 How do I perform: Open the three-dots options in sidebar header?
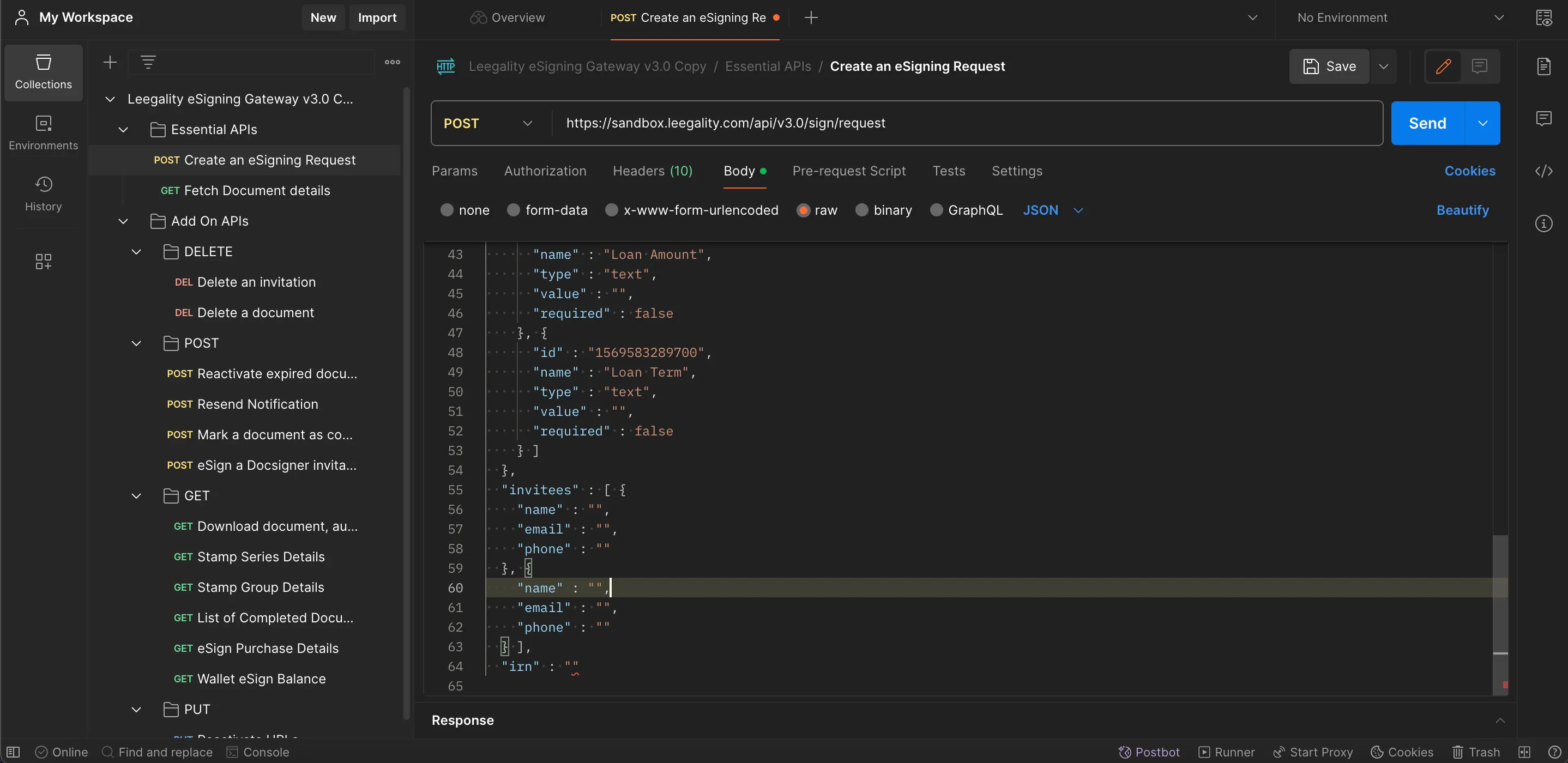(393, 62)
